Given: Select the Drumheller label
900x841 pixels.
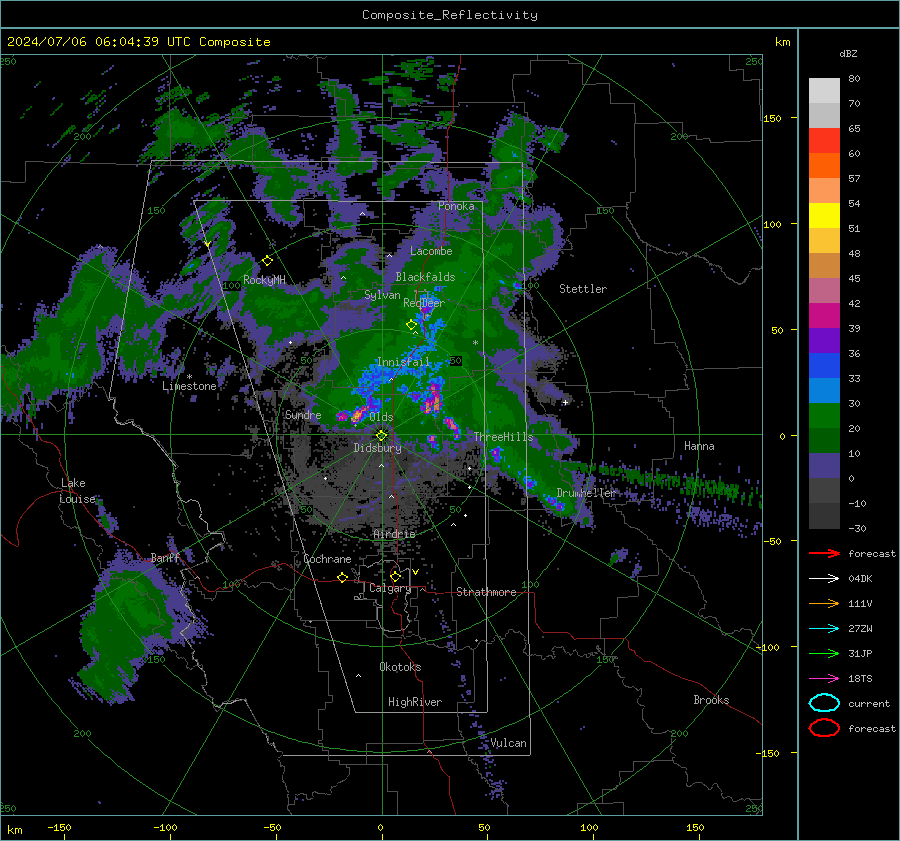Looking at the screenshot, I should point(586,493).
